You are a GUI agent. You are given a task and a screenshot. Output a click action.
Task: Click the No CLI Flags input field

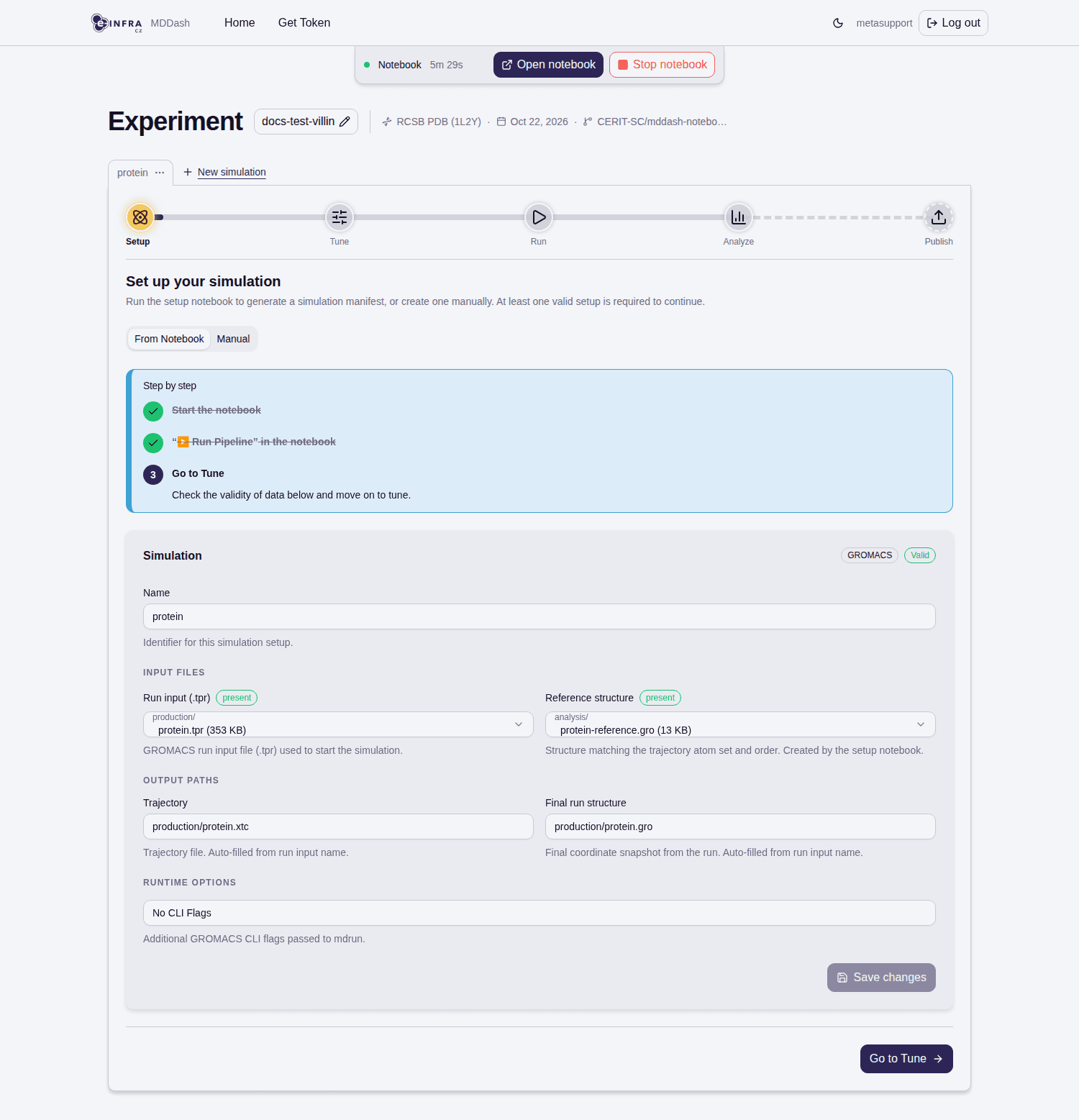point(539,913)
